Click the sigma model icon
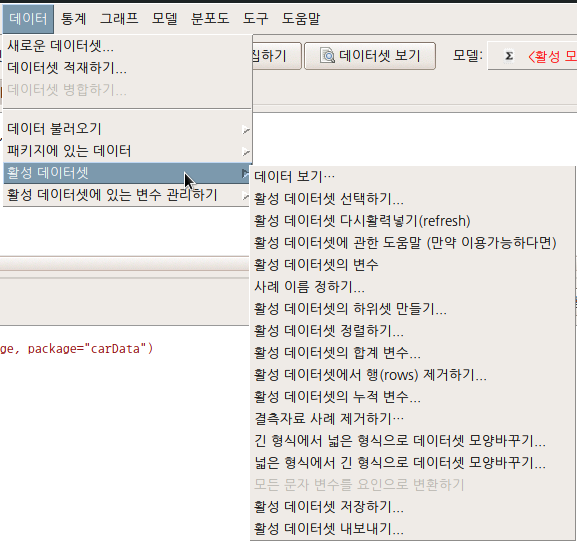Viewport: 577px width, 543px height. click(x=509, y=56)
